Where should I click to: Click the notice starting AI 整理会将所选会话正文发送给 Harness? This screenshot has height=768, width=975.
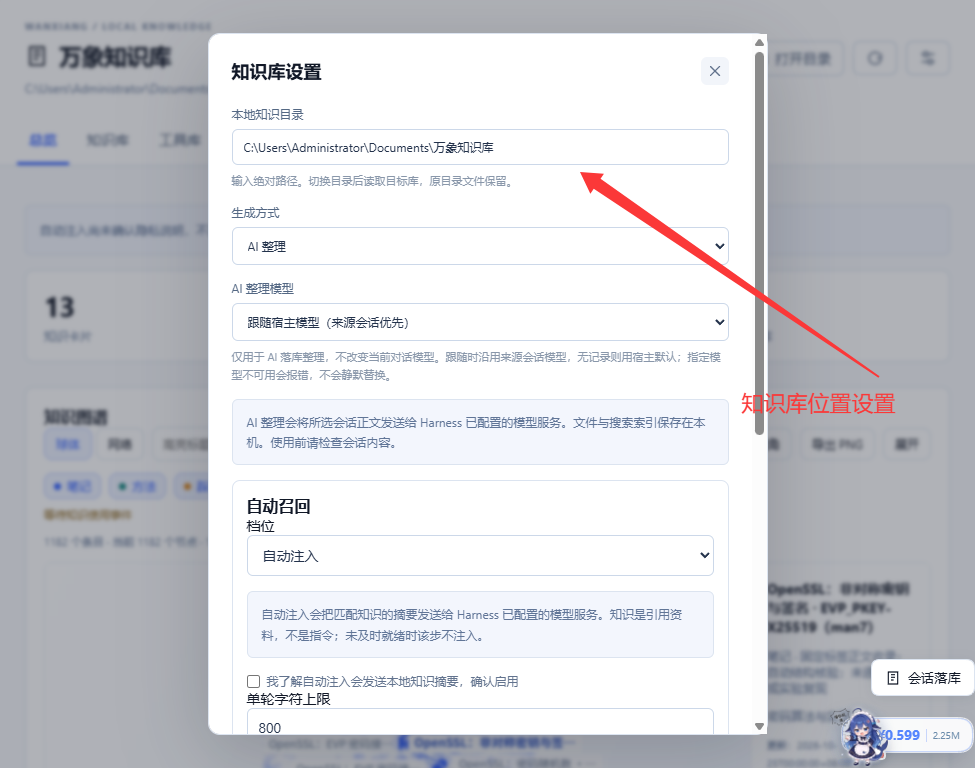[x=480, y=432]
